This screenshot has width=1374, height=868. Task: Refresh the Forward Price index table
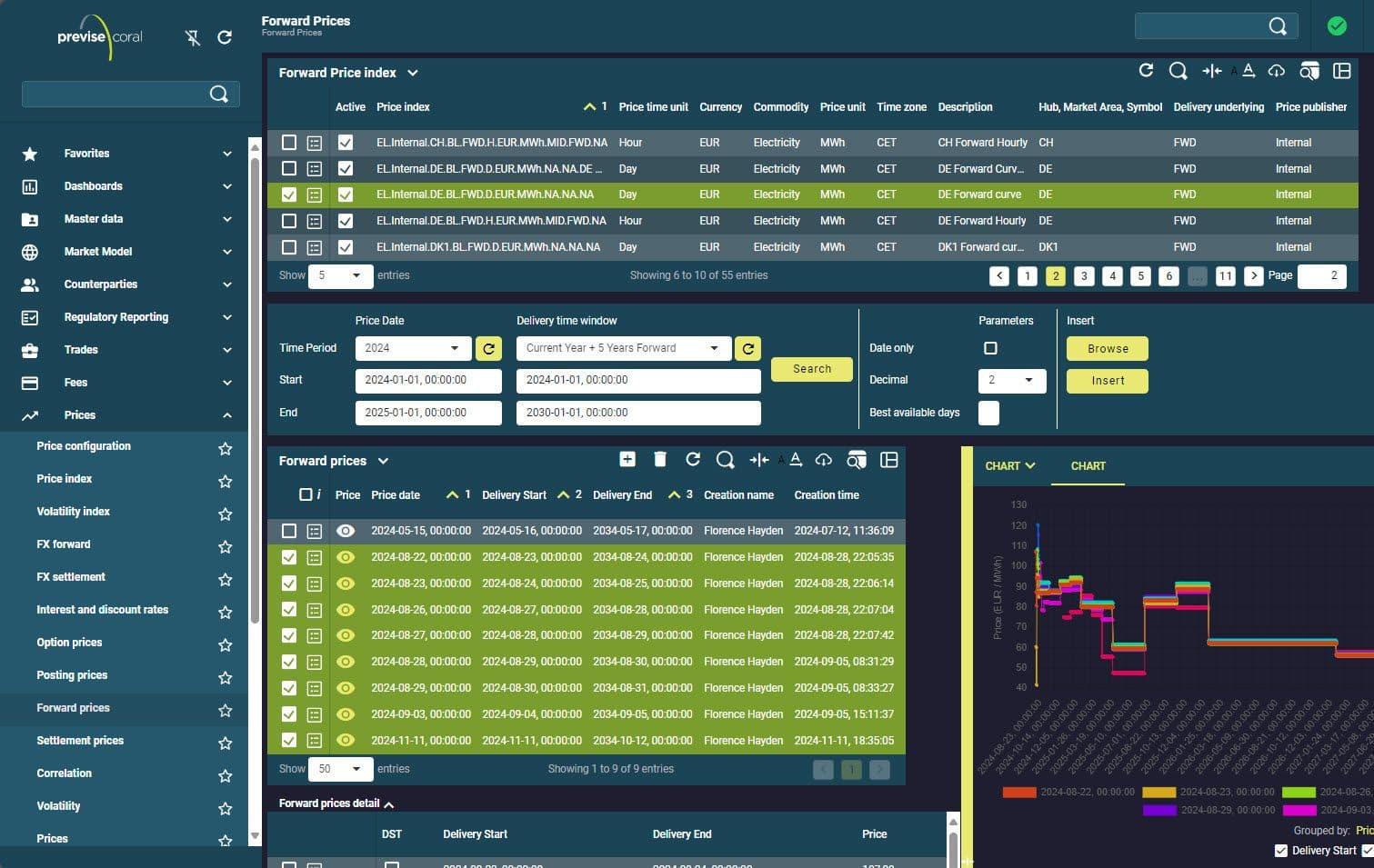[x=1146, y=70]
